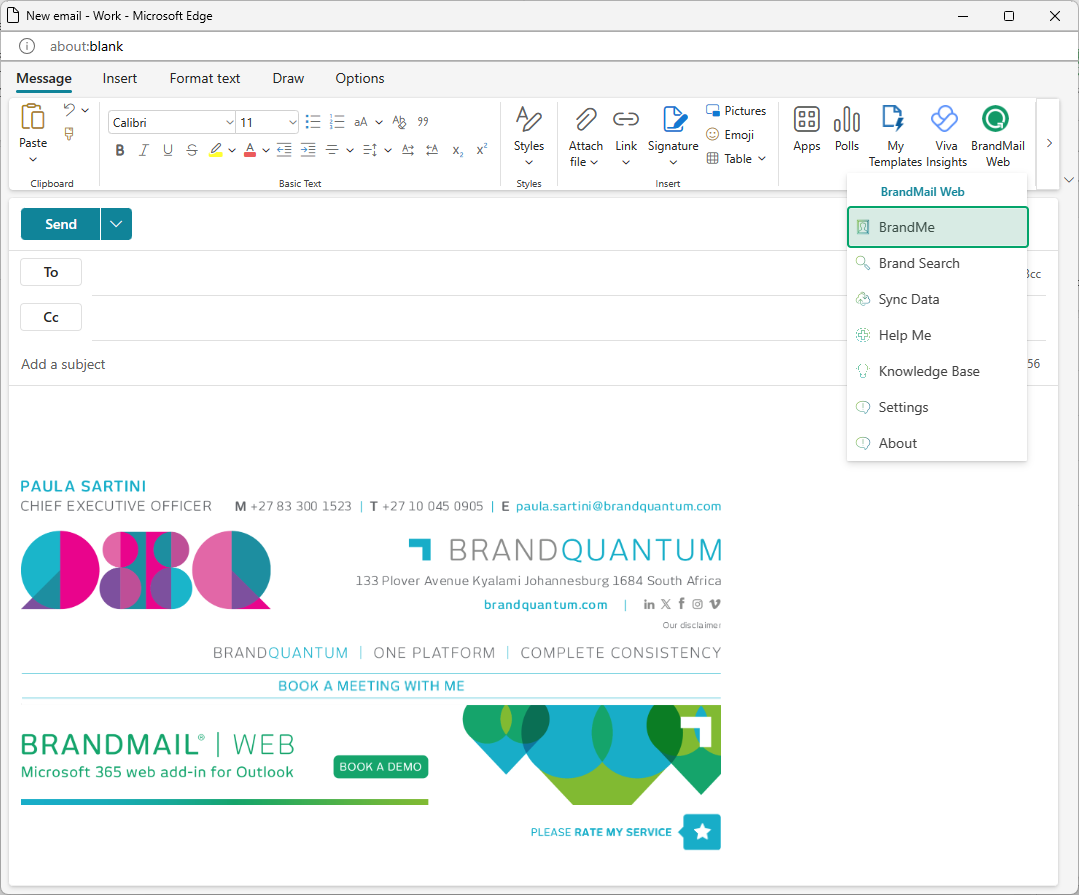Click the Paste clipboard icon
The image size is (1079, 895).
pos(32,117)
